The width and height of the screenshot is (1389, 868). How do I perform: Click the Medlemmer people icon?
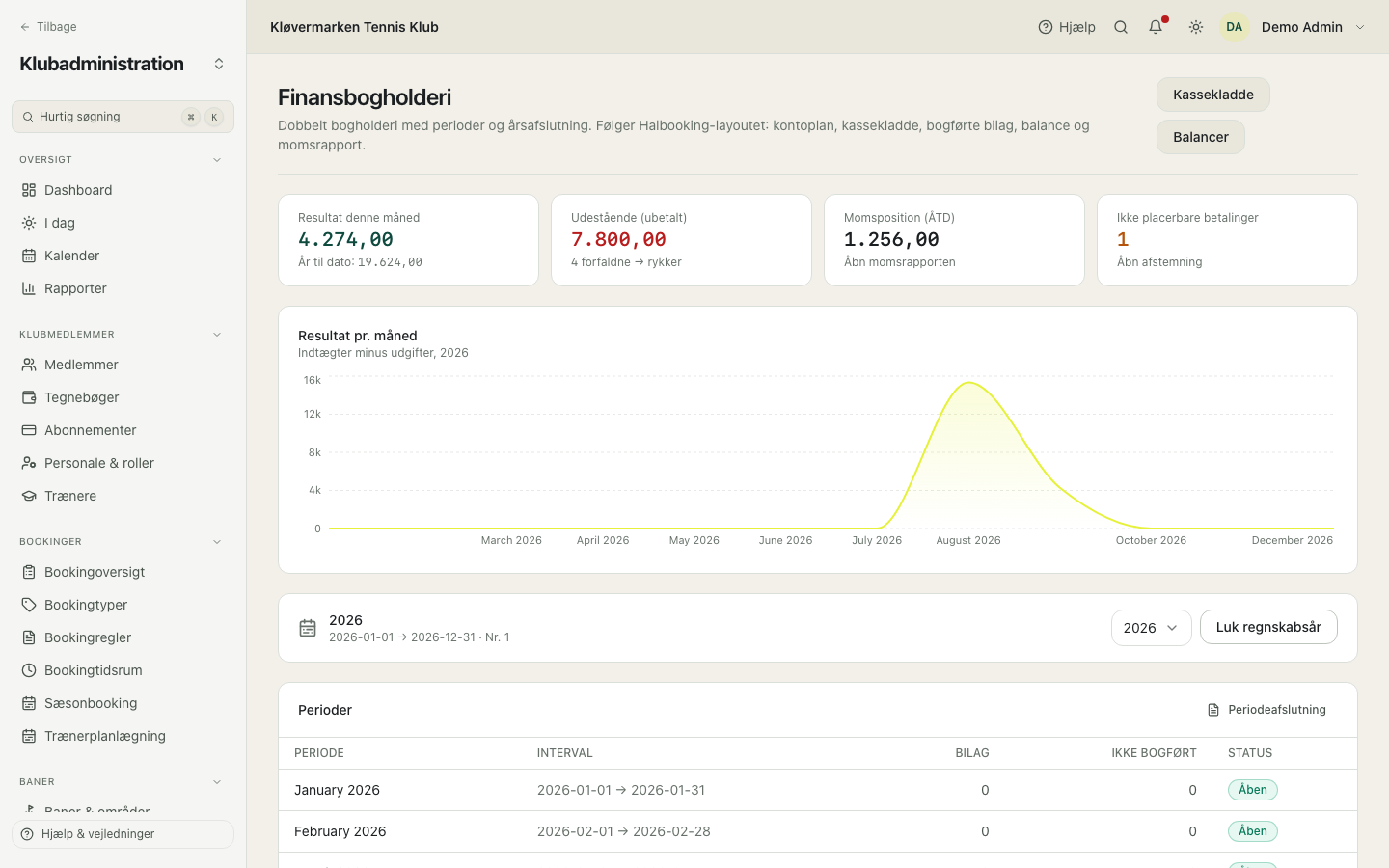coord(29,365)
